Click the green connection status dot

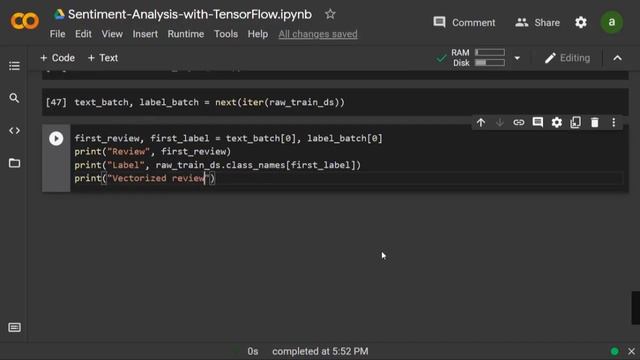(614, 351)
